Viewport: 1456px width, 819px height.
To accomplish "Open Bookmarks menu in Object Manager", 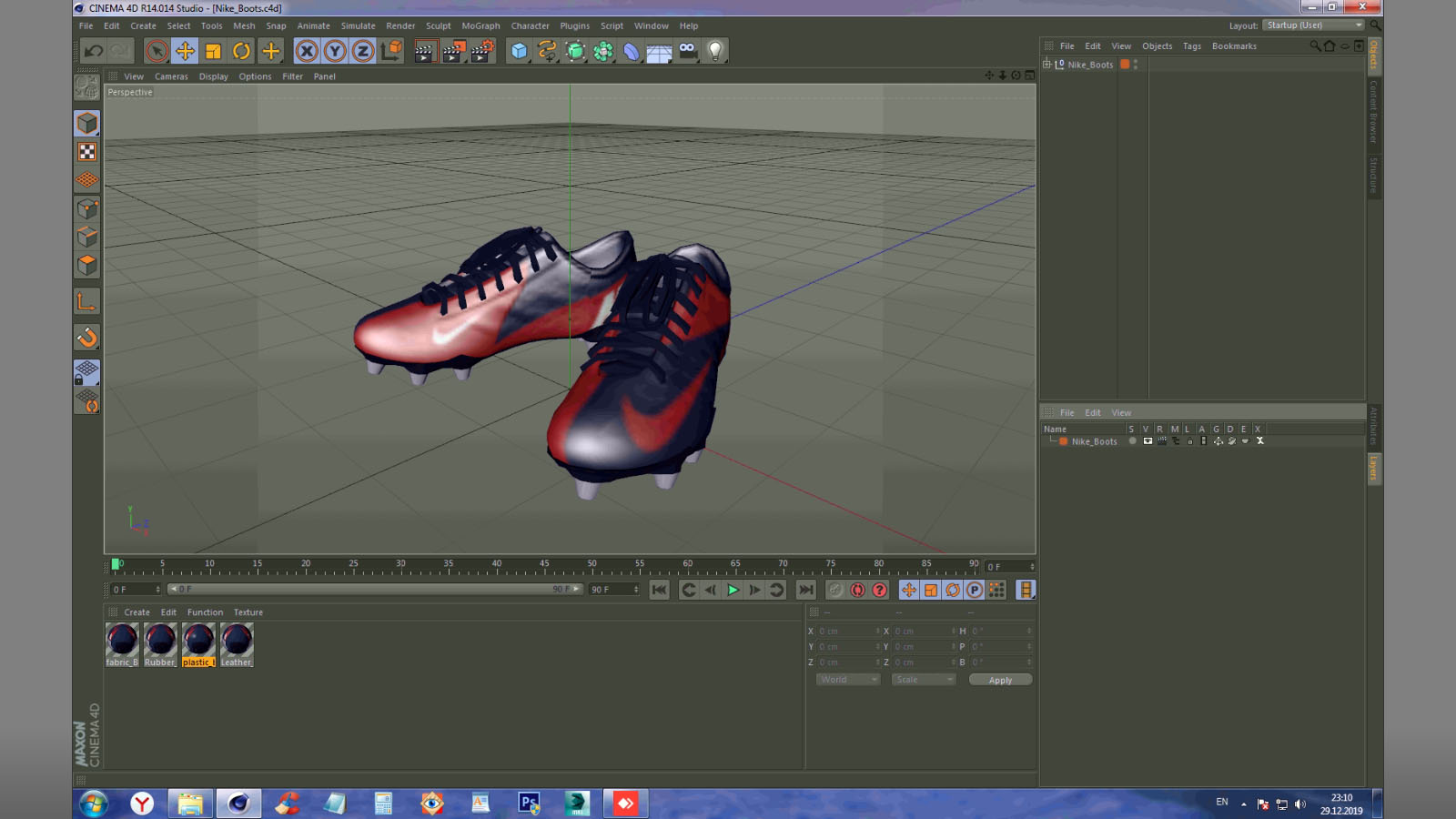I will (1234, 46).
